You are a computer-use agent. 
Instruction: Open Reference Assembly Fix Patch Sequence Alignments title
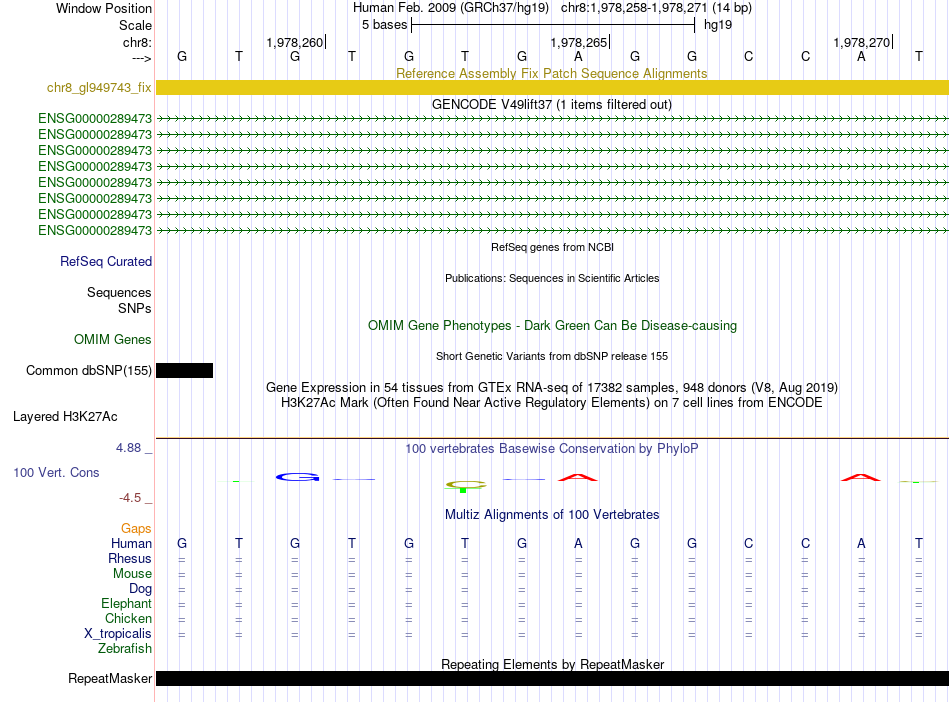coord(551,73)
